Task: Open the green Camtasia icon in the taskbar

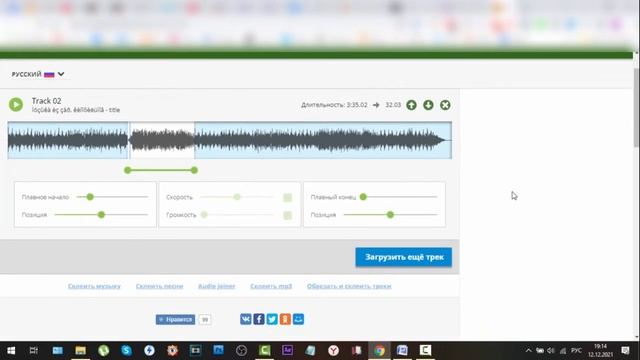Action: pos(264,350)
